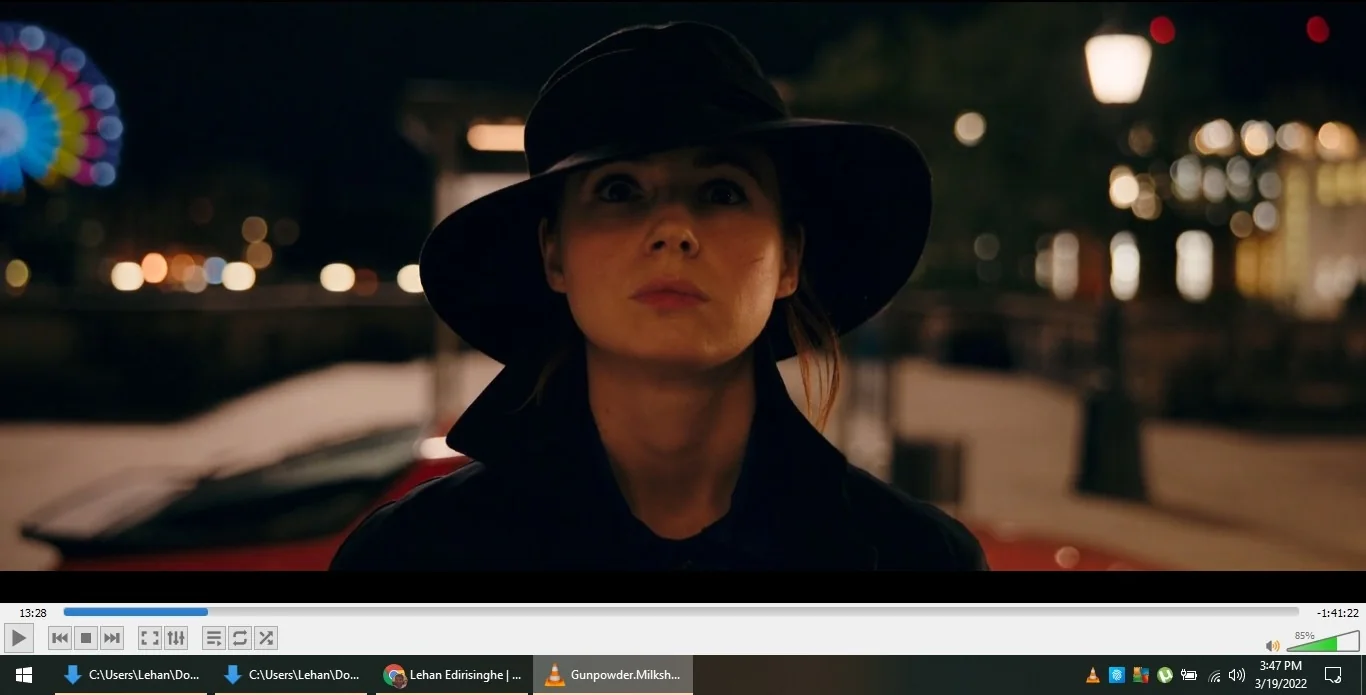Click the Play button in VLC

coord(18,638)
